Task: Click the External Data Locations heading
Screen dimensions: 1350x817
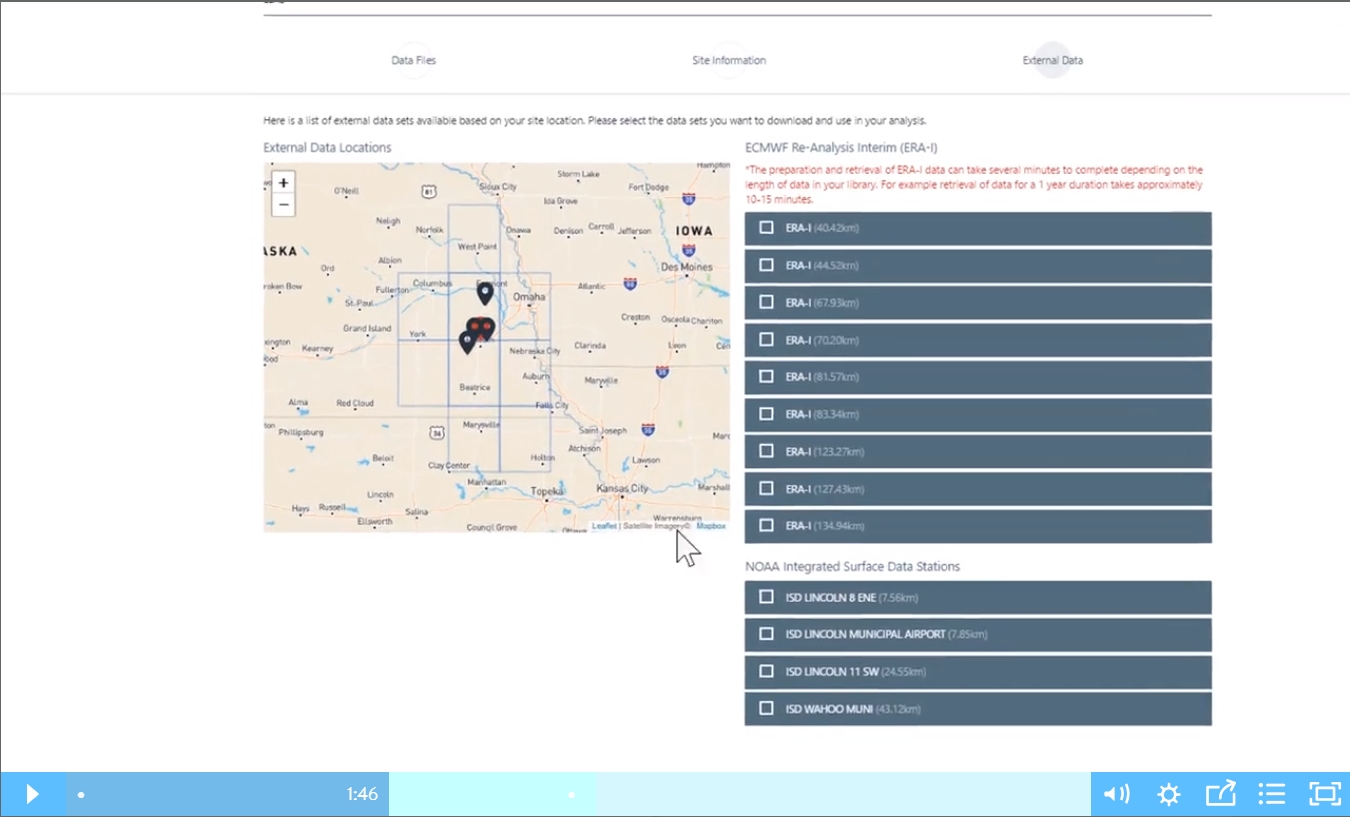Action: [327, 148]
